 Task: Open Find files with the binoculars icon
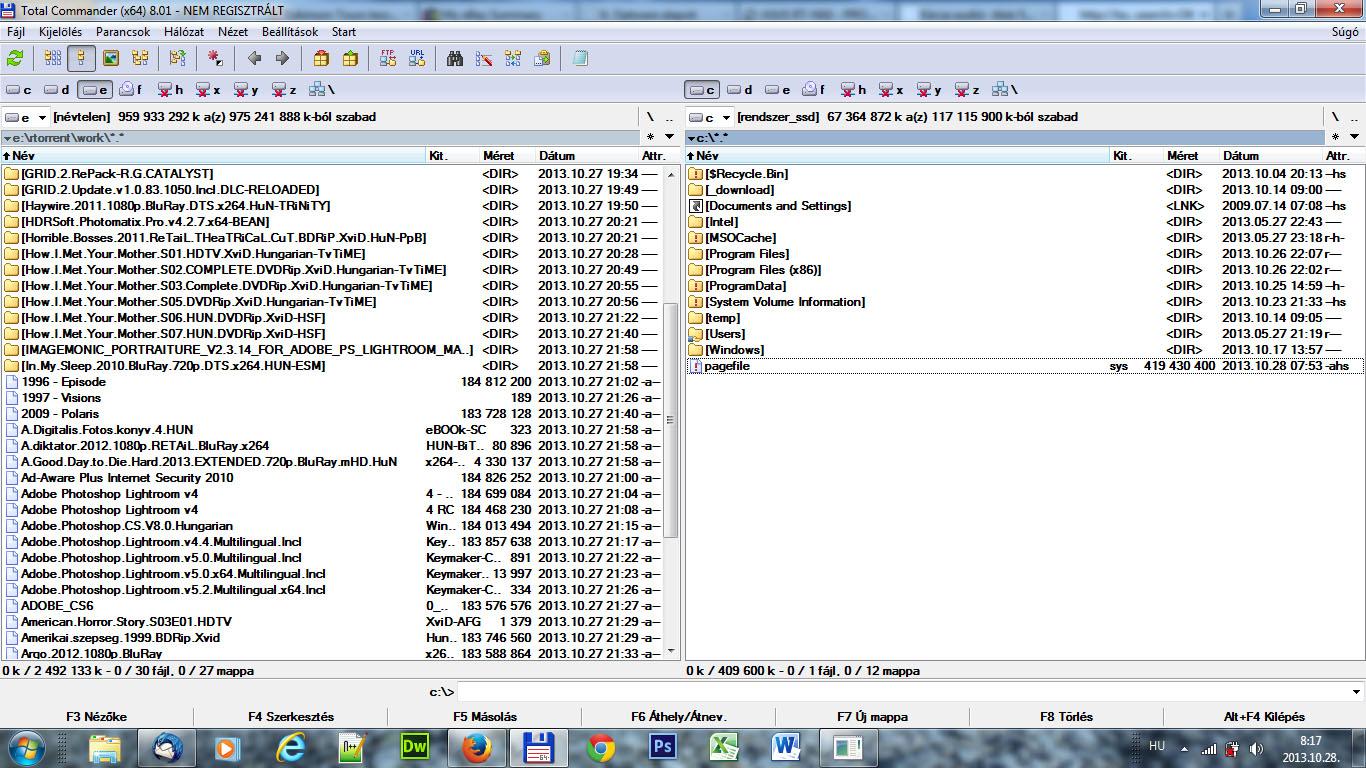pos(455,59)
